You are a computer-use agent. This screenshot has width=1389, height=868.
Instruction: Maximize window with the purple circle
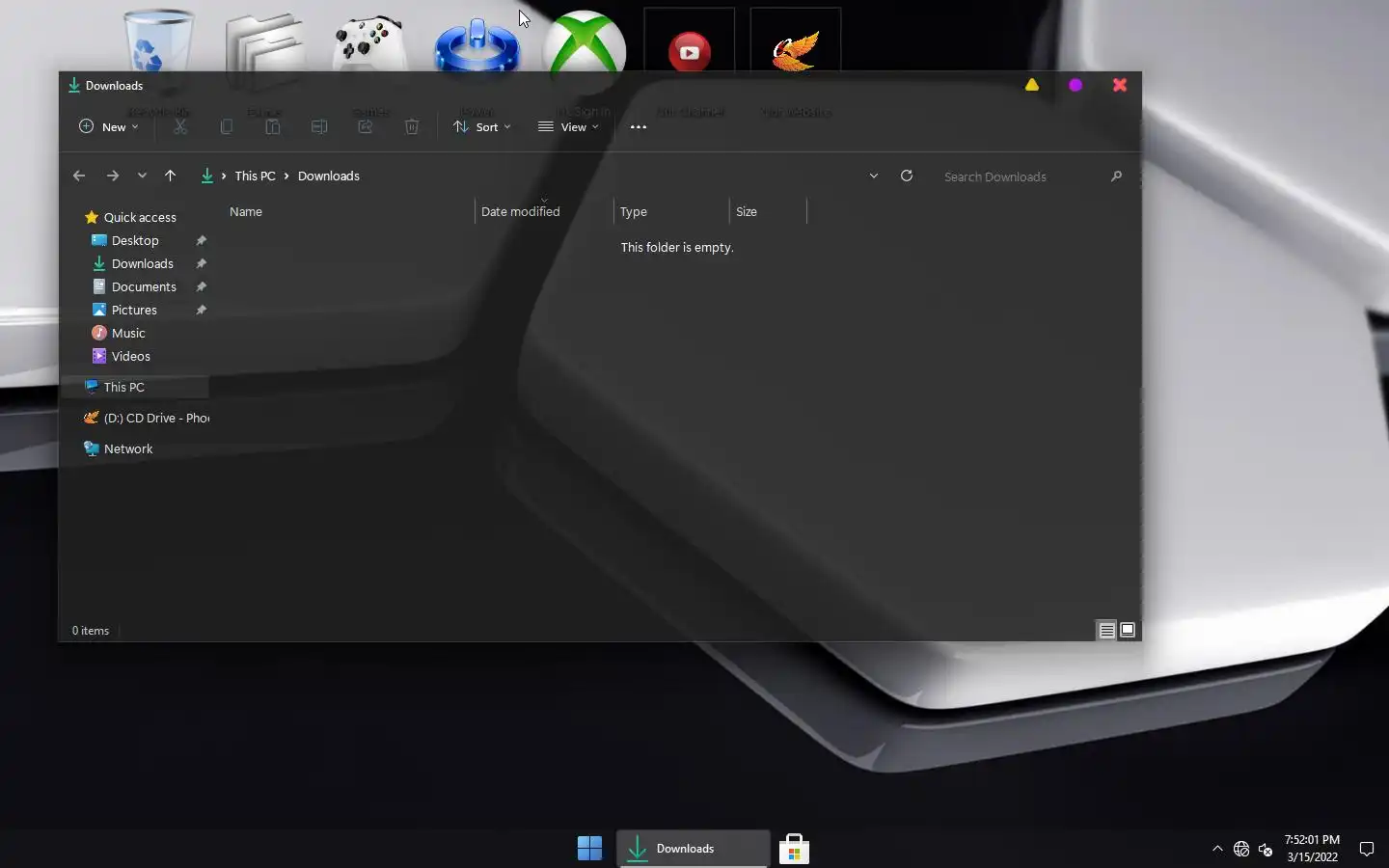pos(1076,85)
